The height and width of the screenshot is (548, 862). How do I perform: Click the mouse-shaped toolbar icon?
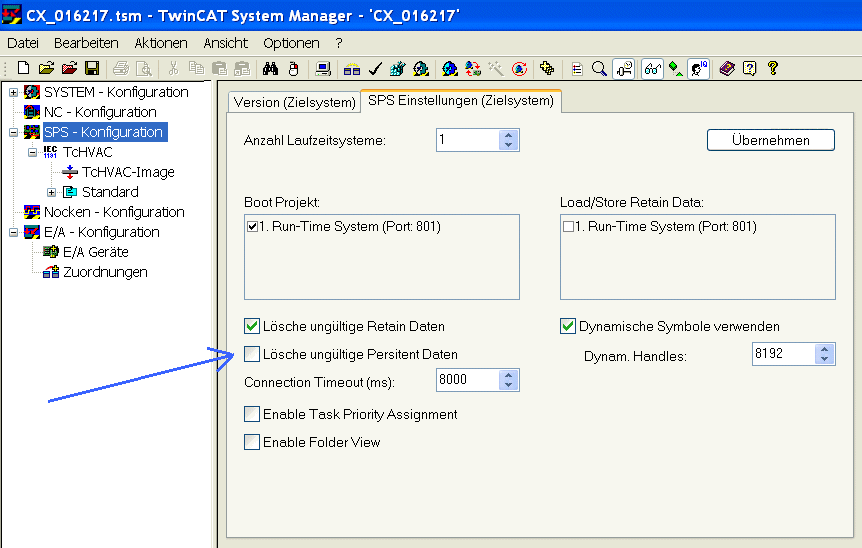294,68
